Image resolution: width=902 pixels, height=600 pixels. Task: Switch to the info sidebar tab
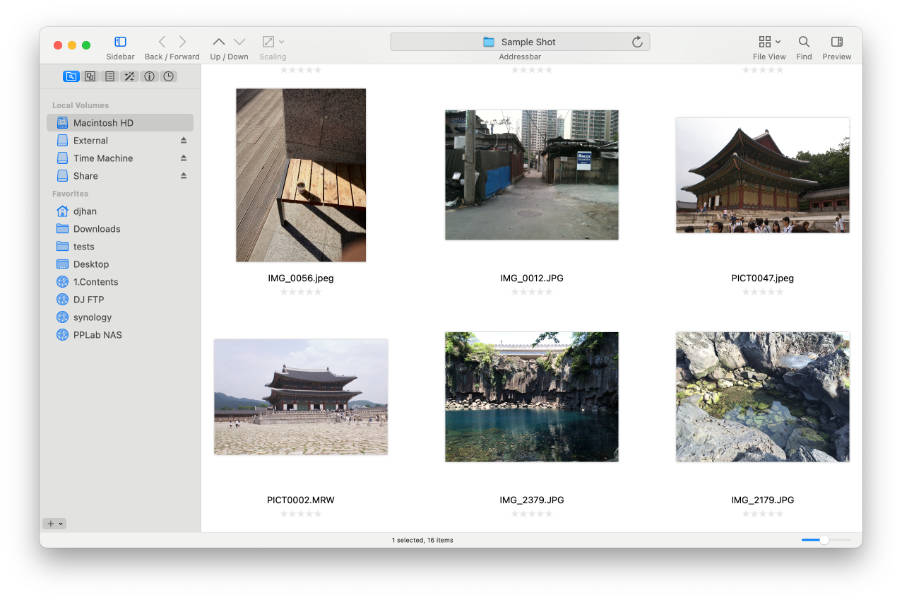click(149, 77)
